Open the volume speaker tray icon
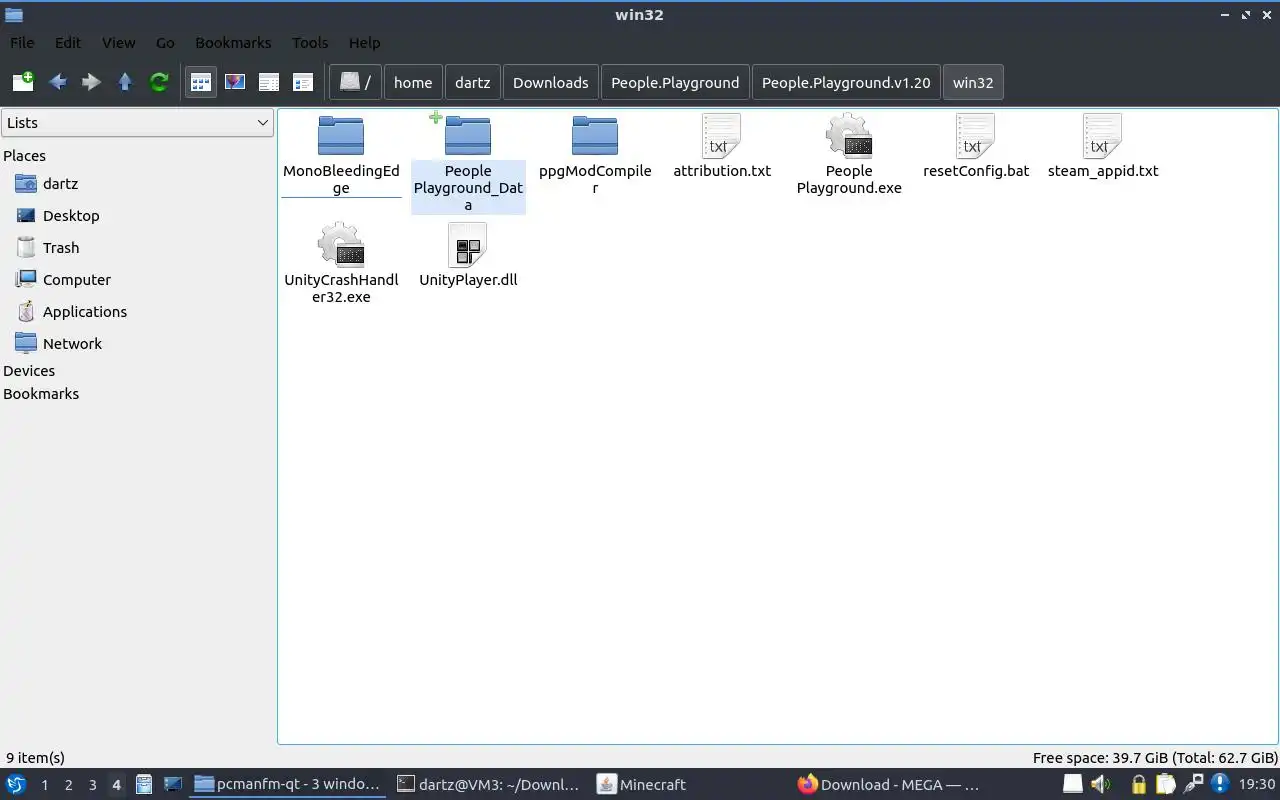This screenshot has width=1280, height=800. click(1101, 785)
